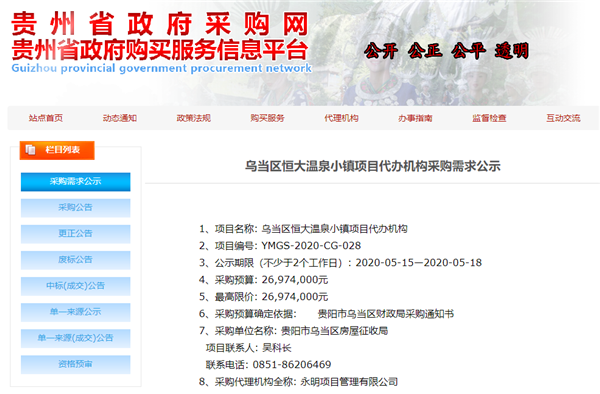Screen dimensions: 600x394
Task: Open the 代理机构 navigation item
Action: [341, 118]
